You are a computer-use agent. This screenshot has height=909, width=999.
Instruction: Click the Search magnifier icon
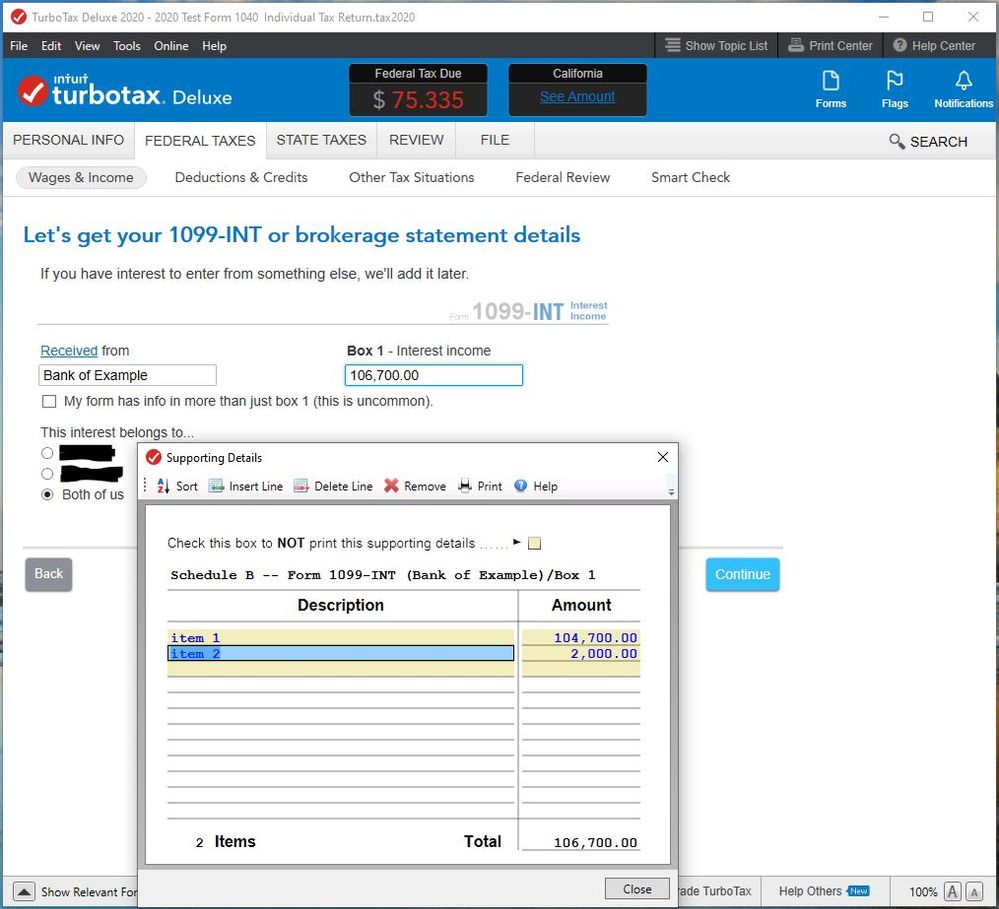tap(896, 141)
